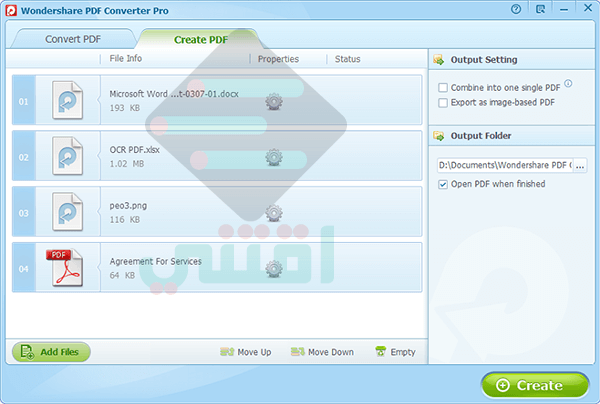
Task: Select row number 01
Action: click(x=24, y=101)
